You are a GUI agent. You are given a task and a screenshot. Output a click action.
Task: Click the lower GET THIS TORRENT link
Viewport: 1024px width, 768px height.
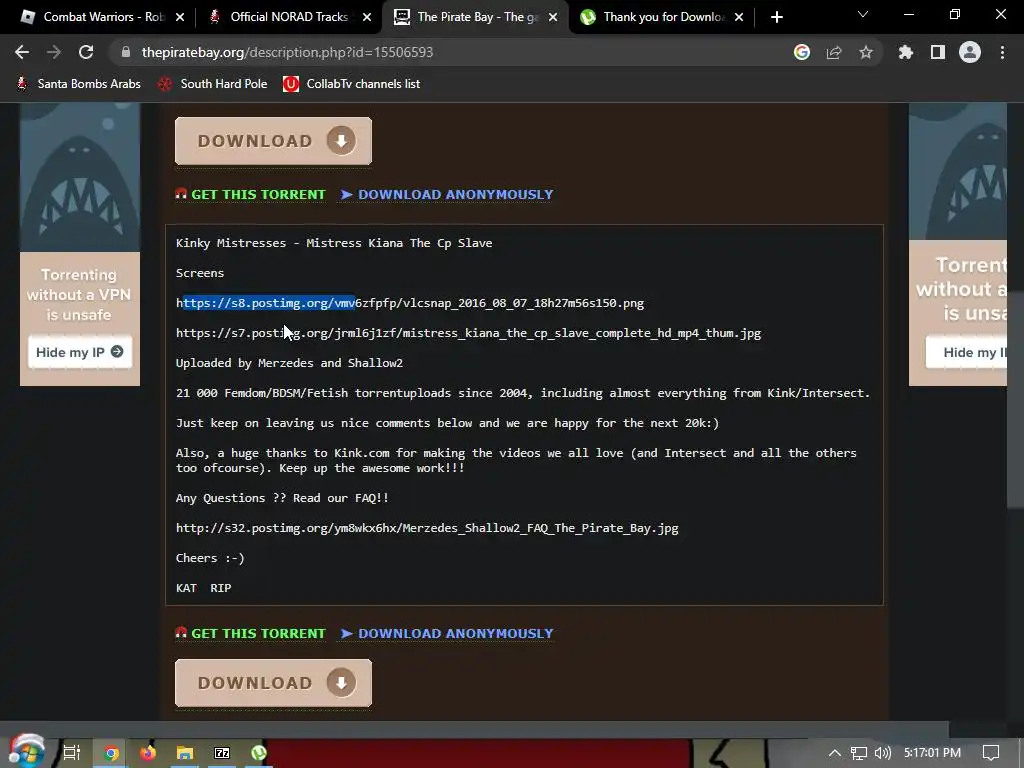258,633
